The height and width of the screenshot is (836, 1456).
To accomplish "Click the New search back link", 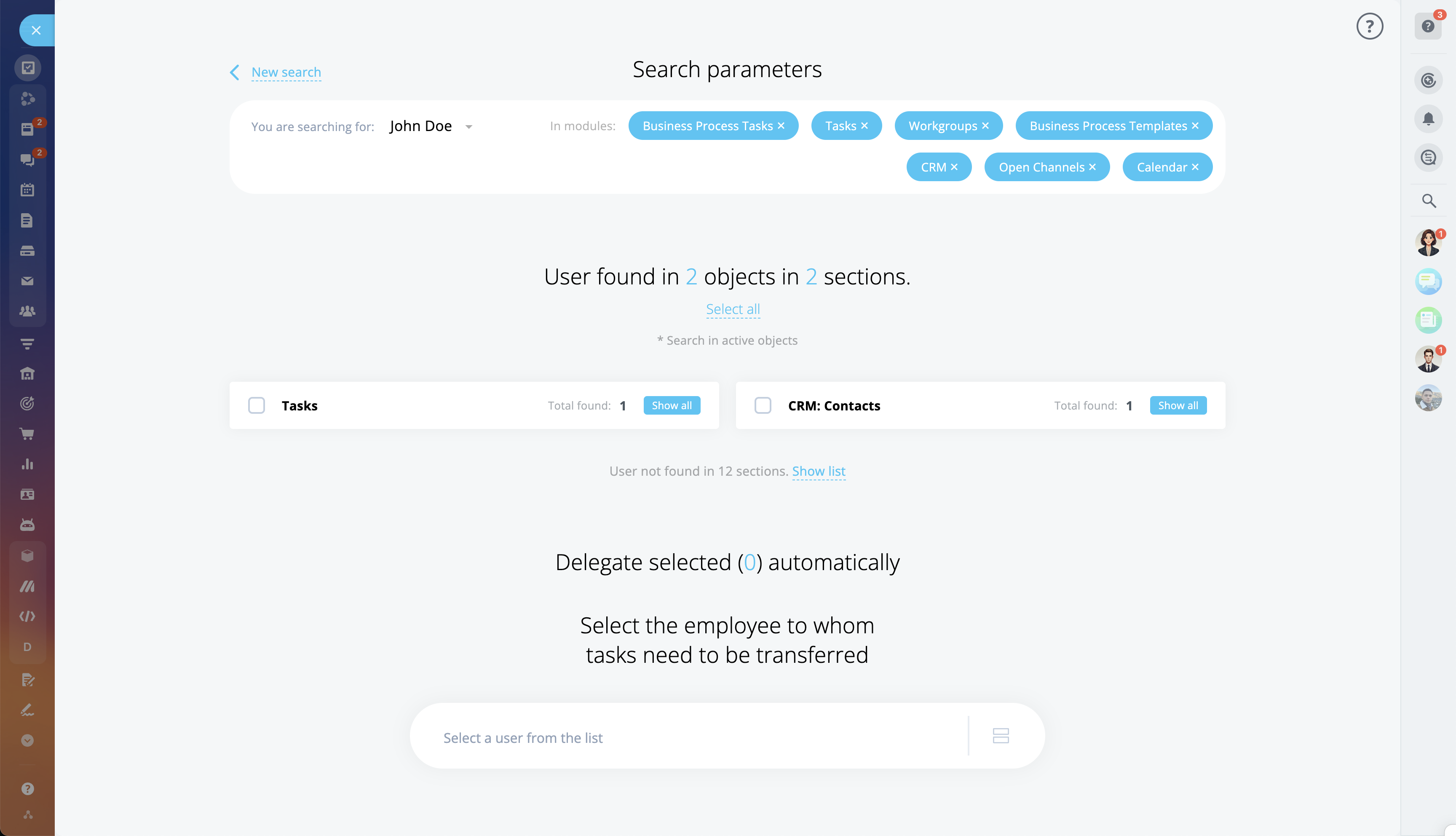I will 286,72.
